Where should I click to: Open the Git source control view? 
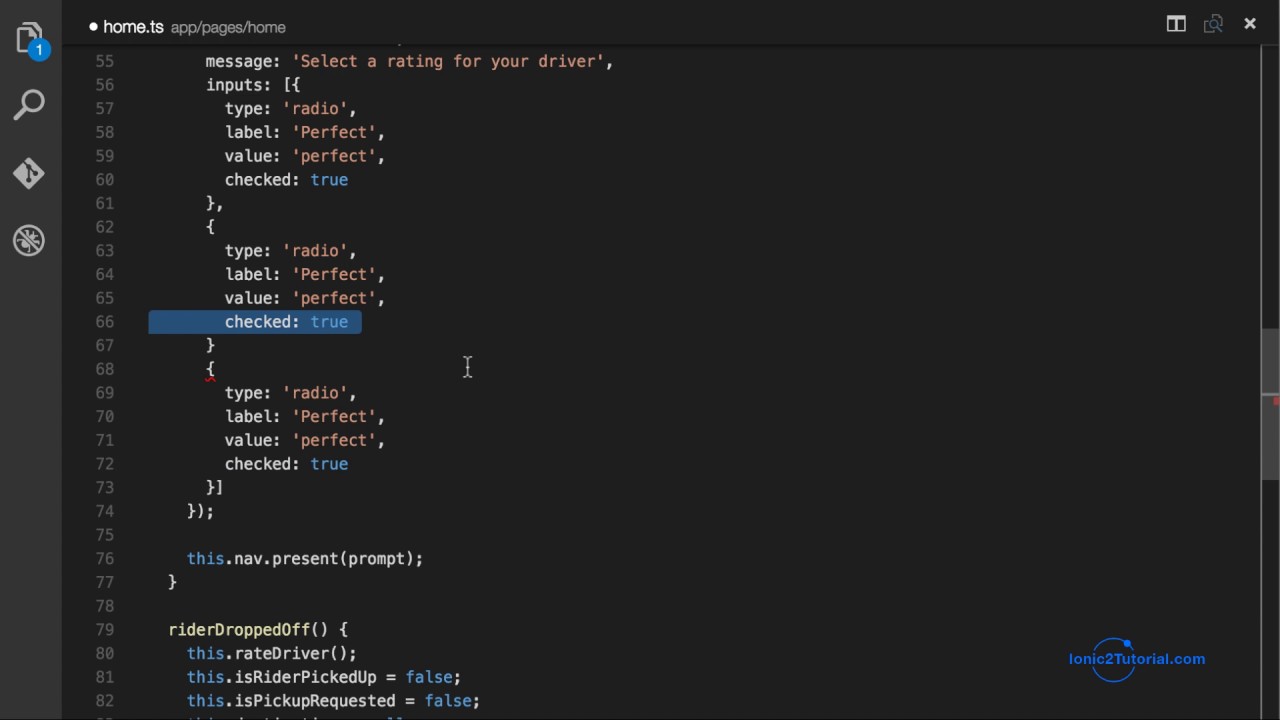[x=29, y=173]
